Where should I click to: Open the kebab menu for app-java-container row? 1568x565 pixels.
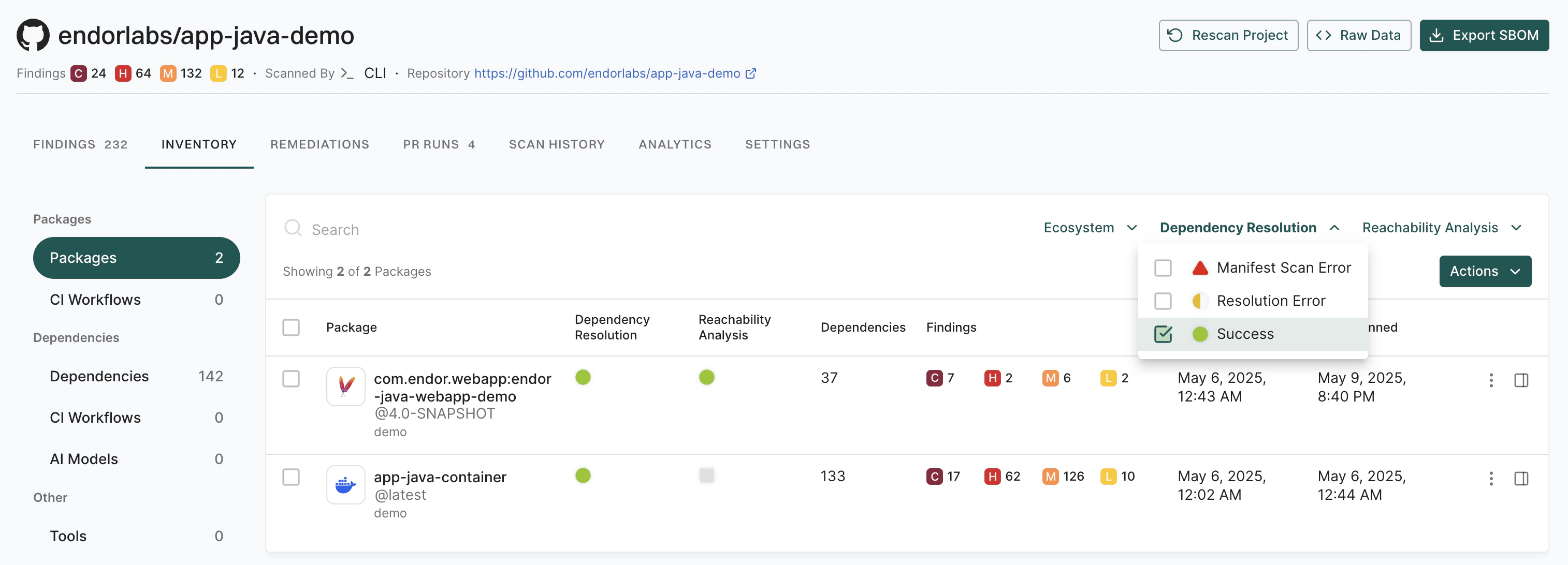(x=1491, y=479)
